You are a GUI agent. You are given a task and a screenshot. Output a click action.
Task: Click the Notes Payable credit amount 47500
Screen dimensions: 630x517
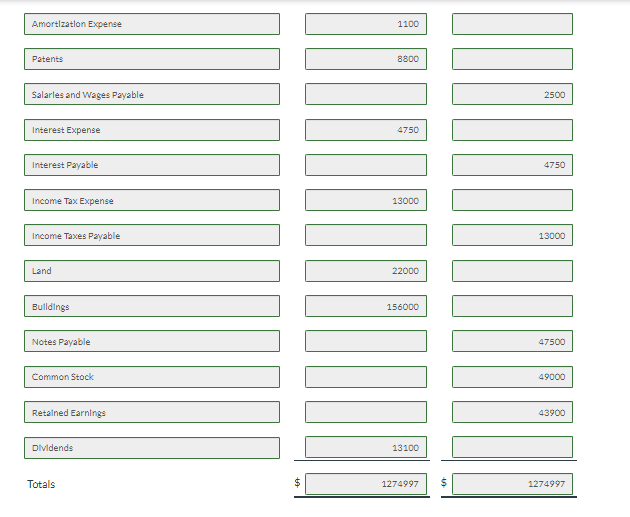[512, 341]
